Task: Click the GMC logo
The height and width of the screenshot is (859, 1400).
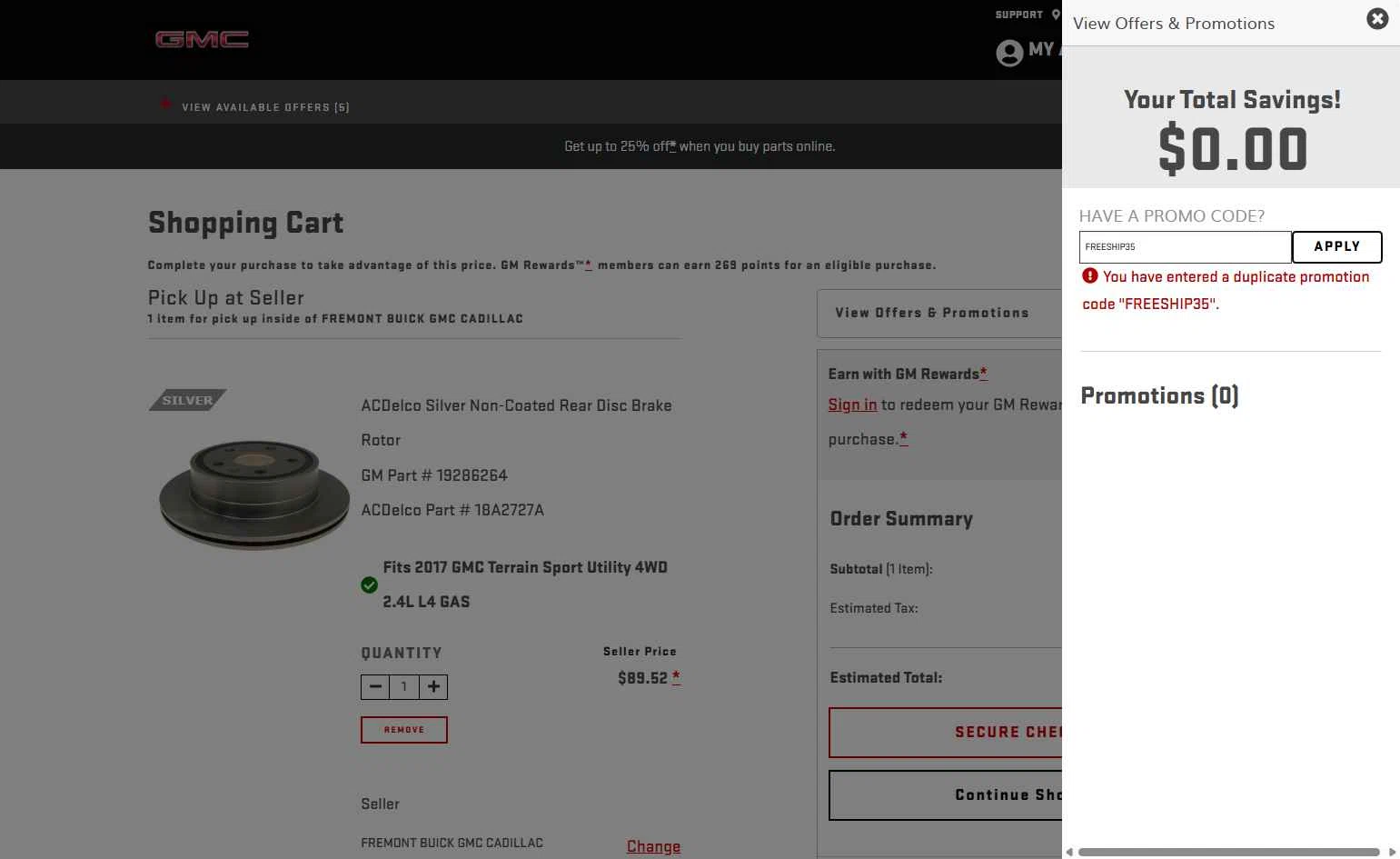Action: [202, 39]
